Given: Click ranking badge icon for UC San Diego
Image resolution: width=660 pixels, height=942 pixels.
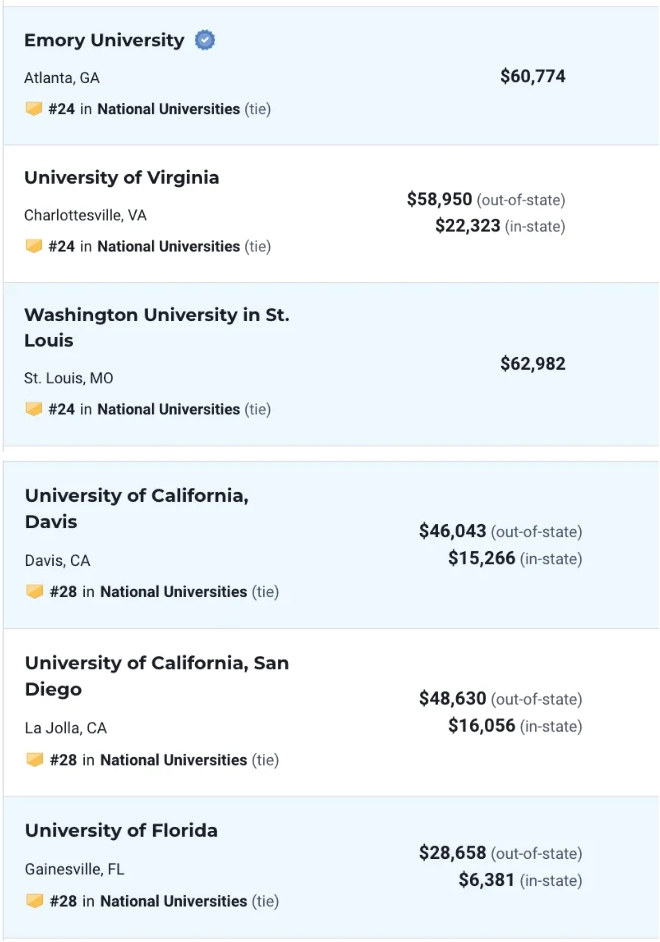Looking at the screenshot, I should pos(35,760).
